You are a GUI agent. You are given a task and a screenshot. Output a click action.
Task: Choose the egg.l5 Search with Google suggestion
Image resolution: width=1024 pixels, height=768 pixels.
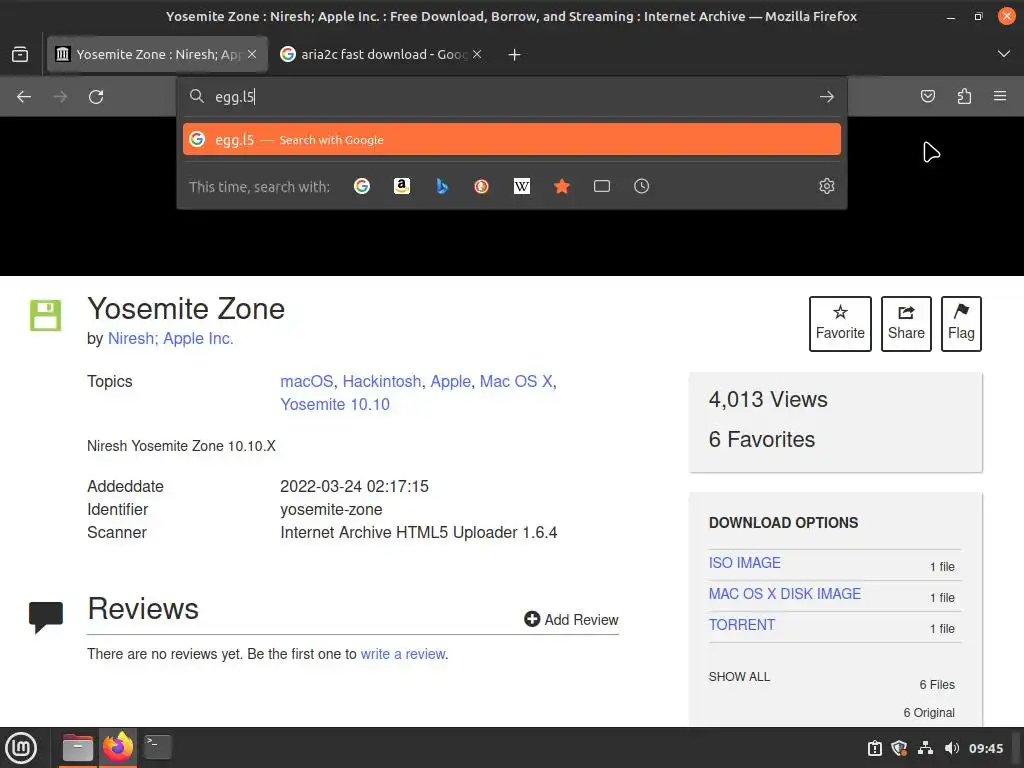pyautogui.click(x=512, y=139)
